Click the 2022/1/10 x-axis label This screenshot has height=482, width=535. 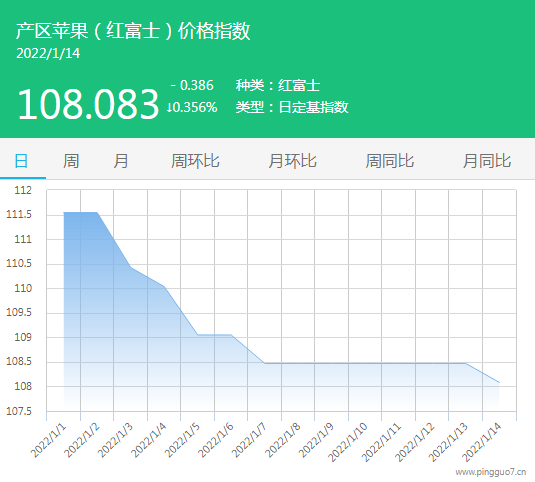347,442
